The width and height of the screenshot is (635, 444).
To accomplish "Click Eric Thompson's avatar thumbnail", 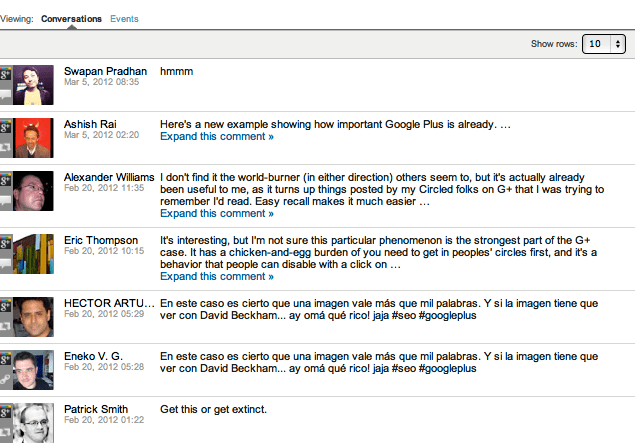I will click(x=33, y=254).
